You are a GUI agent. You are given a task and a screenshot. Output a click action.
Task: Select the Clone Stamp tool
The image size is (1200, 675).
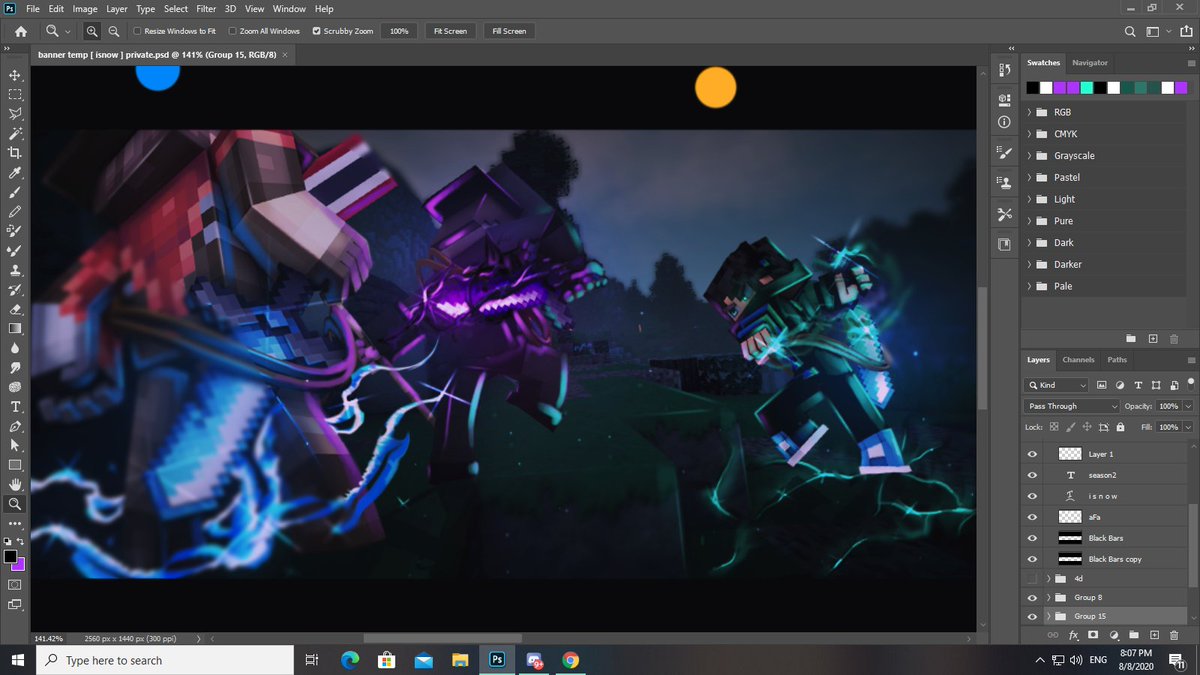click(15, 270)
